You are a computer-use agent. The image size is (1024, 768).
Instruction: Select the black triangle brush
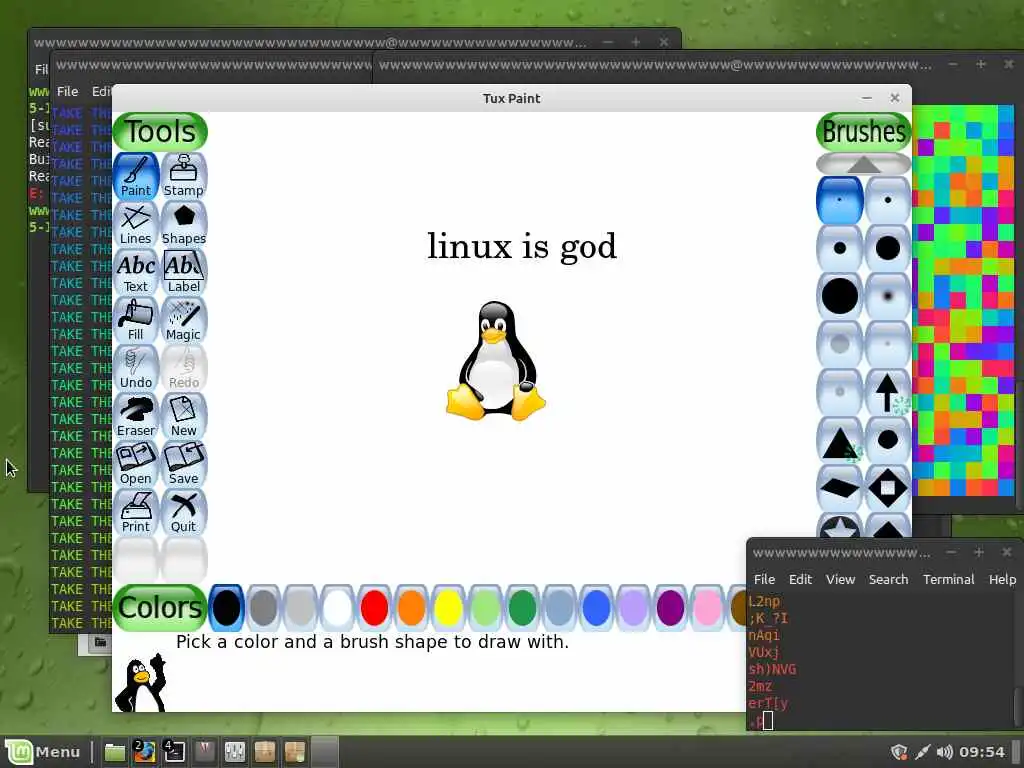click(x=840, y=440)
